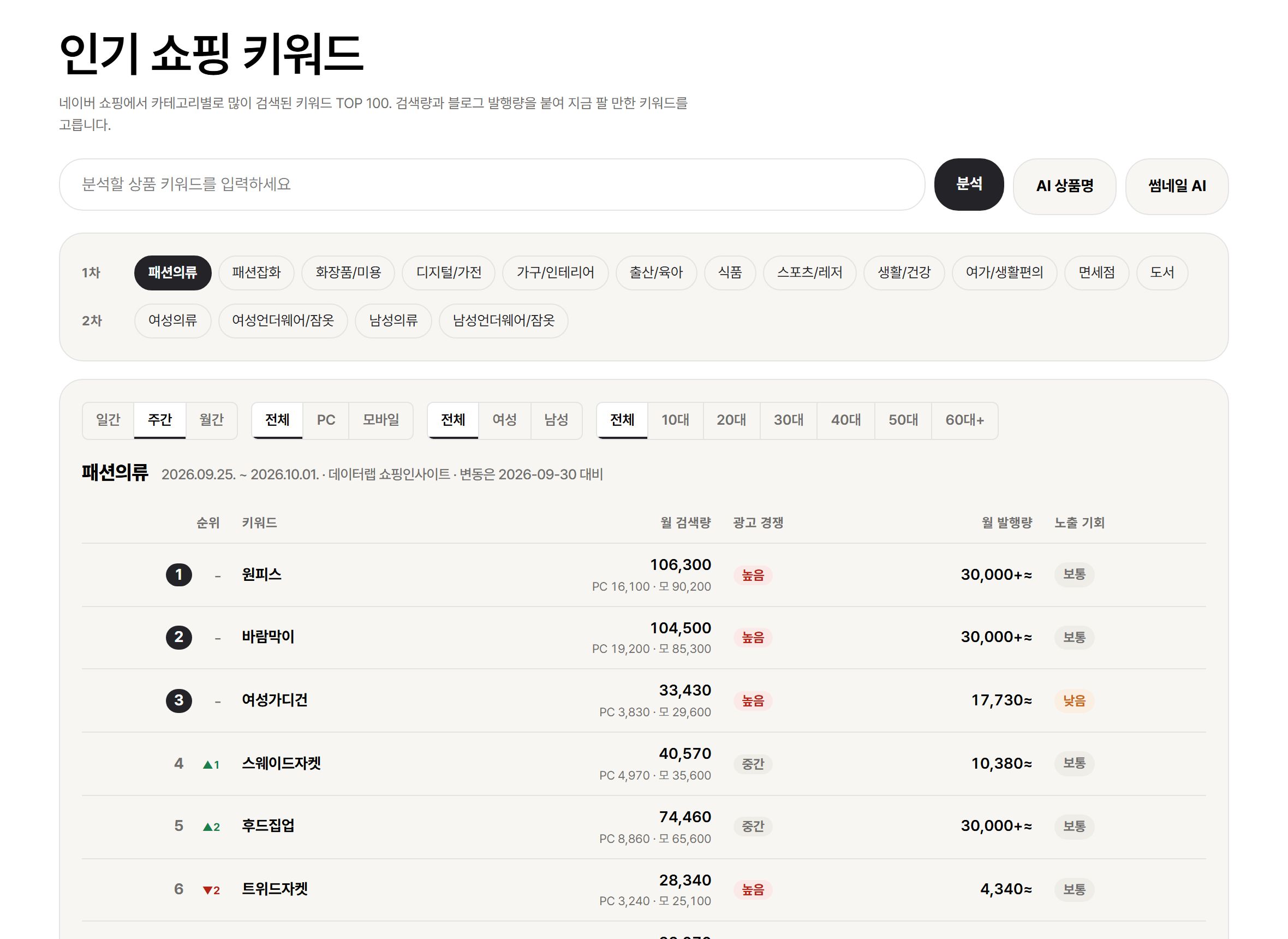
Task: Open the 트위드자켓 keyword
Action: coord(275,888)
